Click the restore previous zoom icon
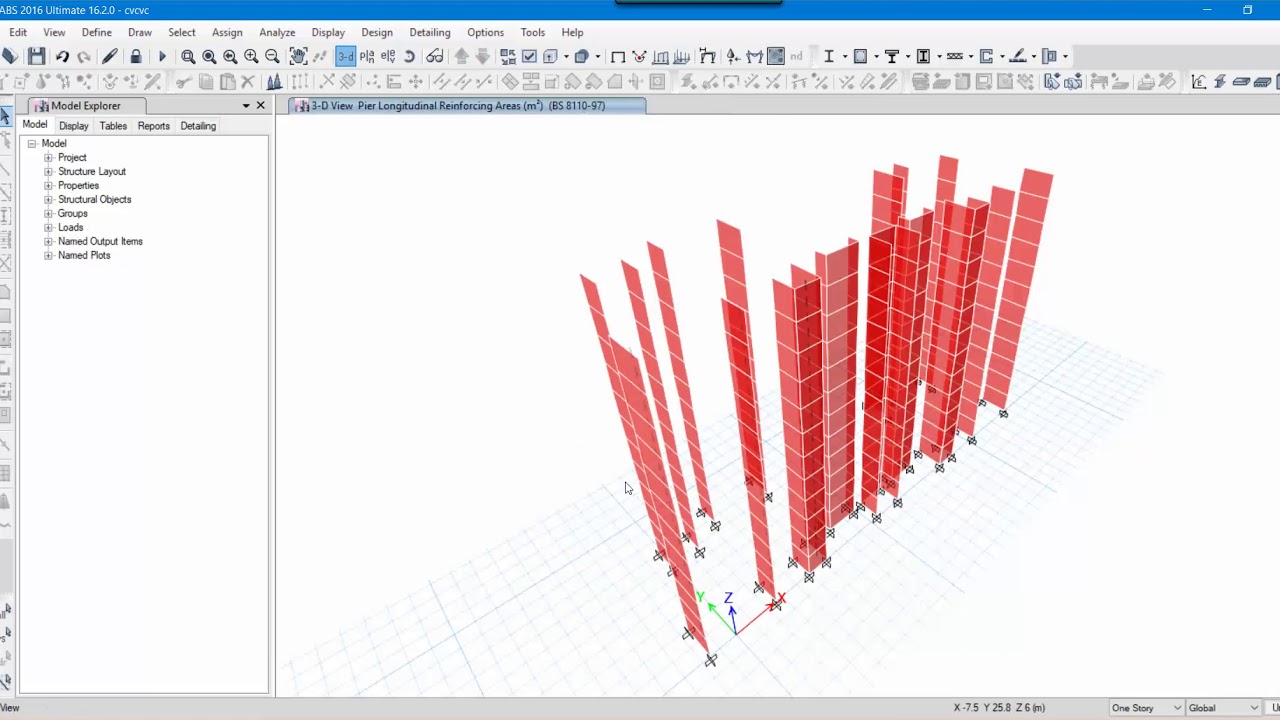Image resolution: width=1280 pixels, height=720 pixels. click(230, 57)
